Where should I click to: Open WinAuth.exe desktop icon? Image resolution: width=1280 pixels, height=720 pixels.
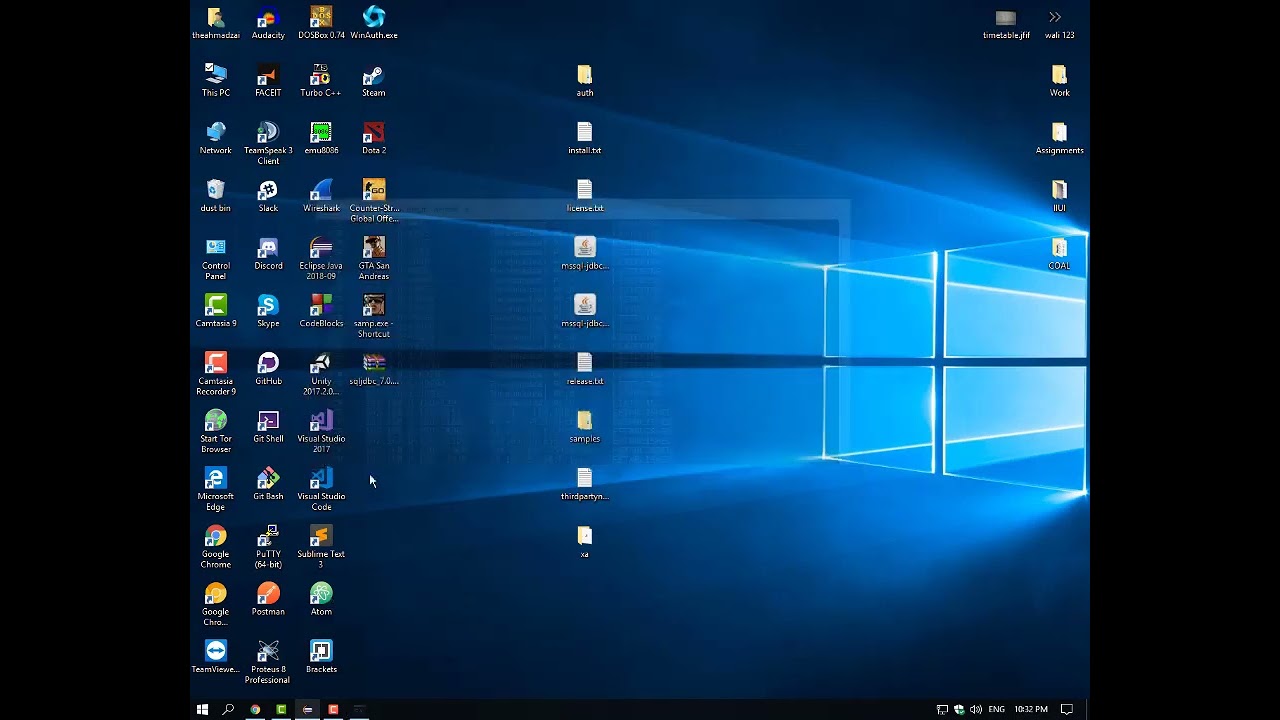(x=374, y=23)
